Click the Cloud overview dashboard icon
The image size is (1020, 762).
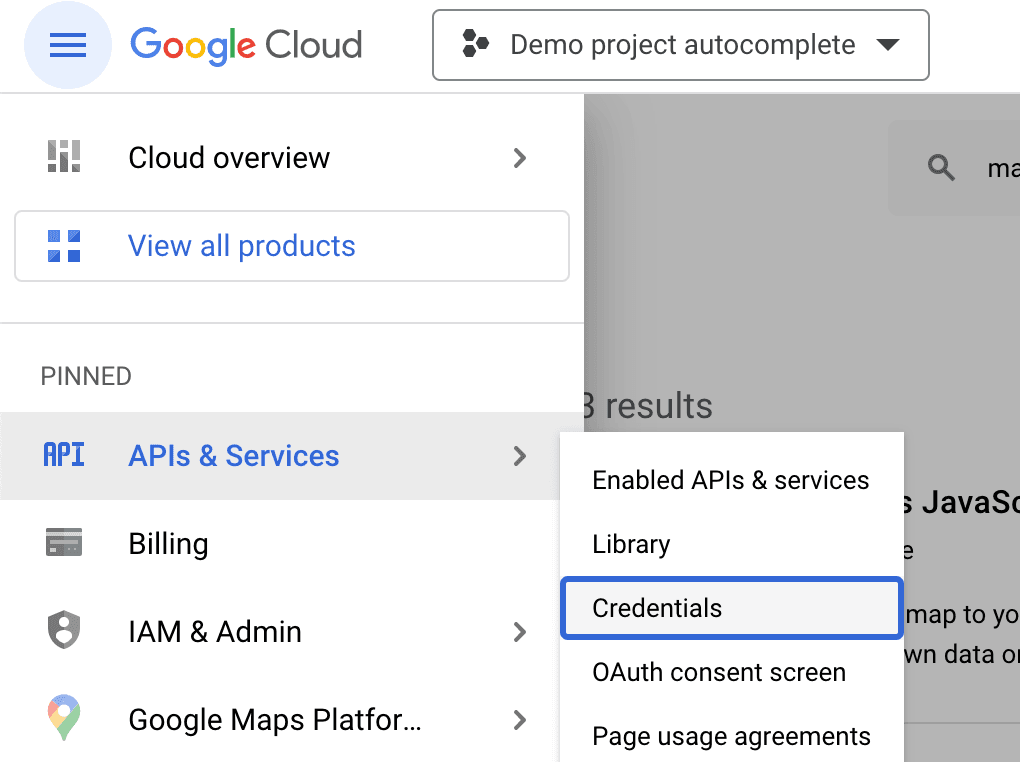point(64,157)
